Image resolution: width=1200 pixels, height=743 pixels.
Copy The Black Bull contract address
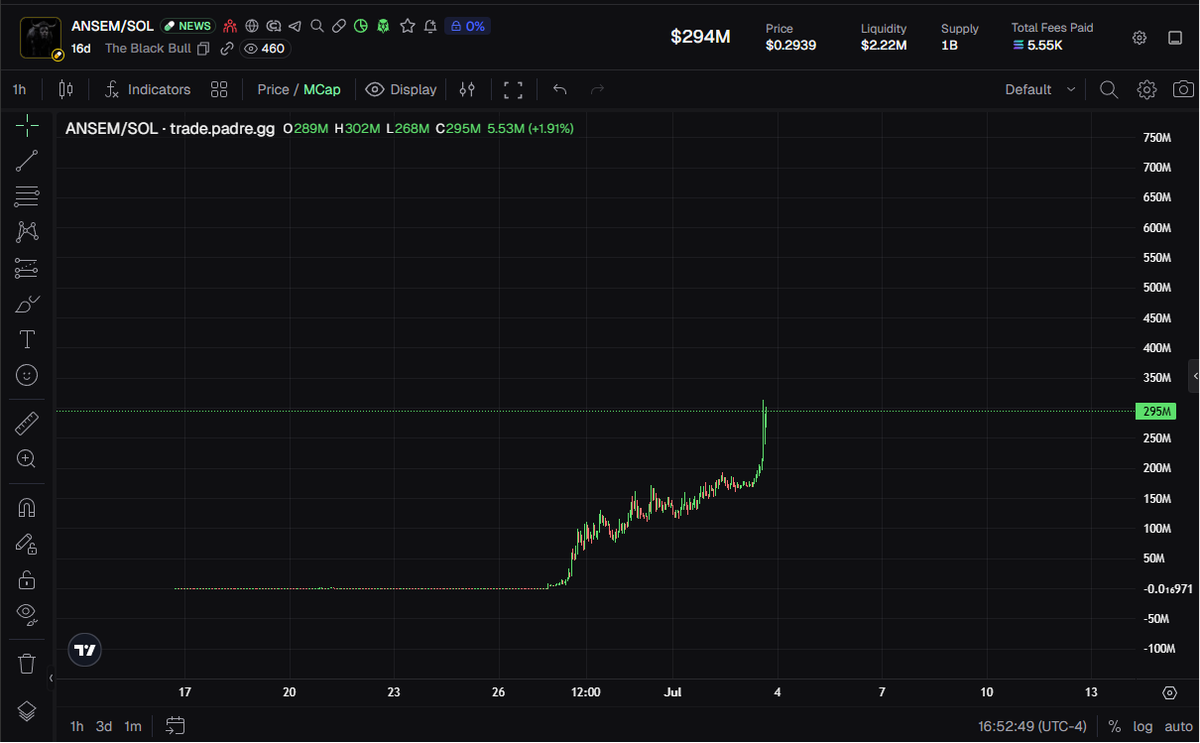point(203,48)
